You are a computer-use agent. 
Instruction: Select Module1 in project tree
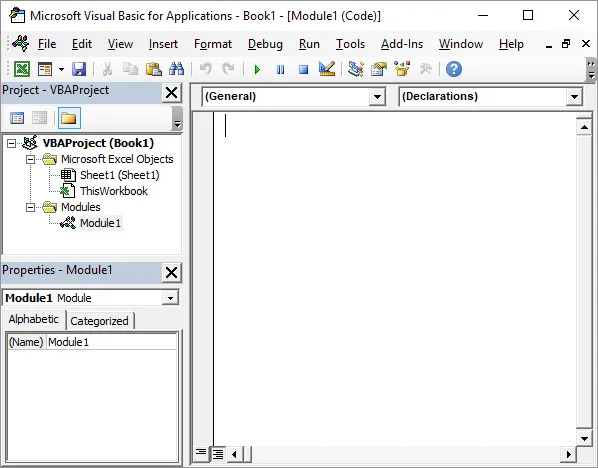tap(100, 223)
